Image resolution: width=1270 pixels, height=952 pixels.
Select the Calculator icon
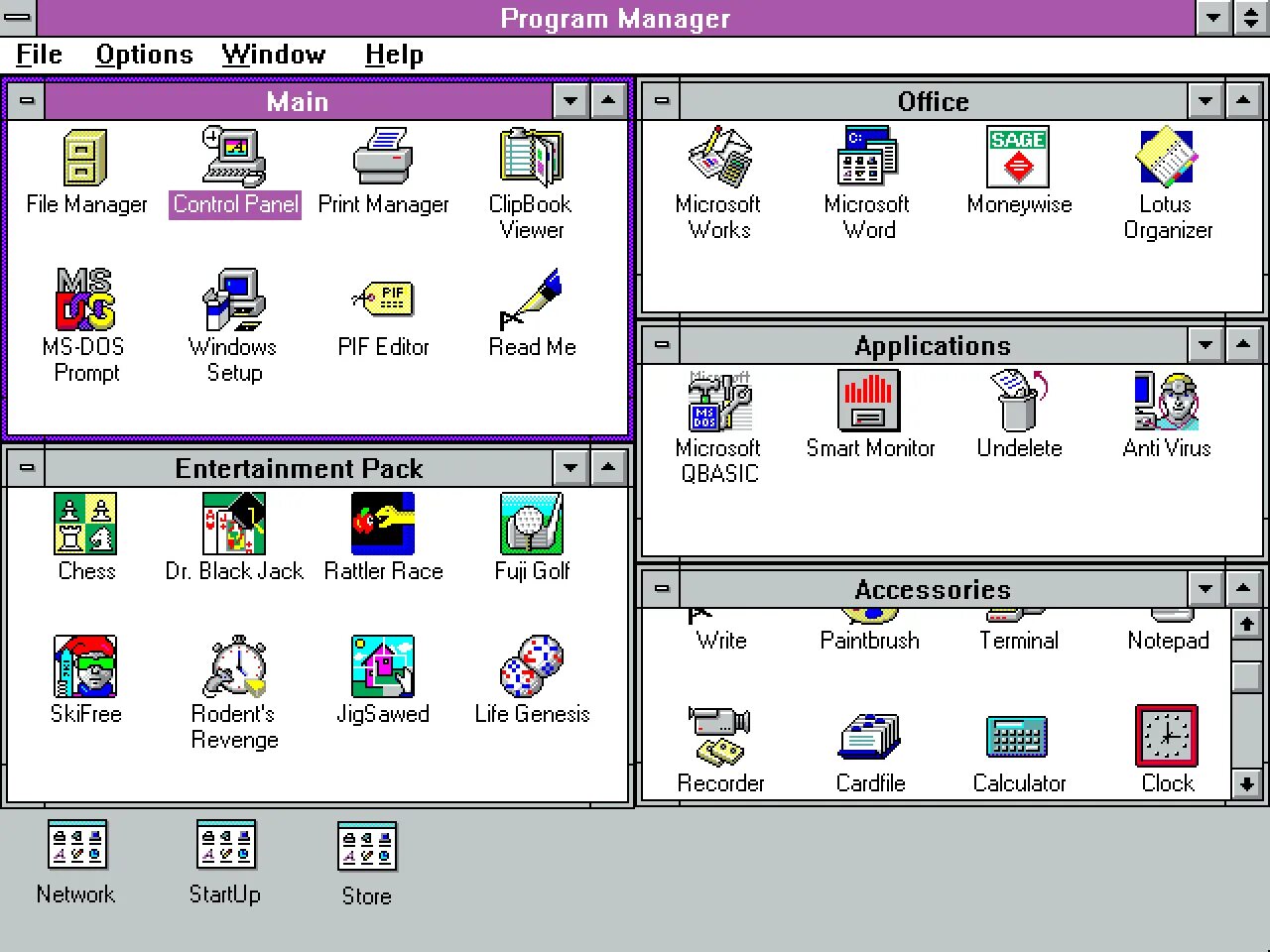pyautogui.click(x=1018, y=738)
